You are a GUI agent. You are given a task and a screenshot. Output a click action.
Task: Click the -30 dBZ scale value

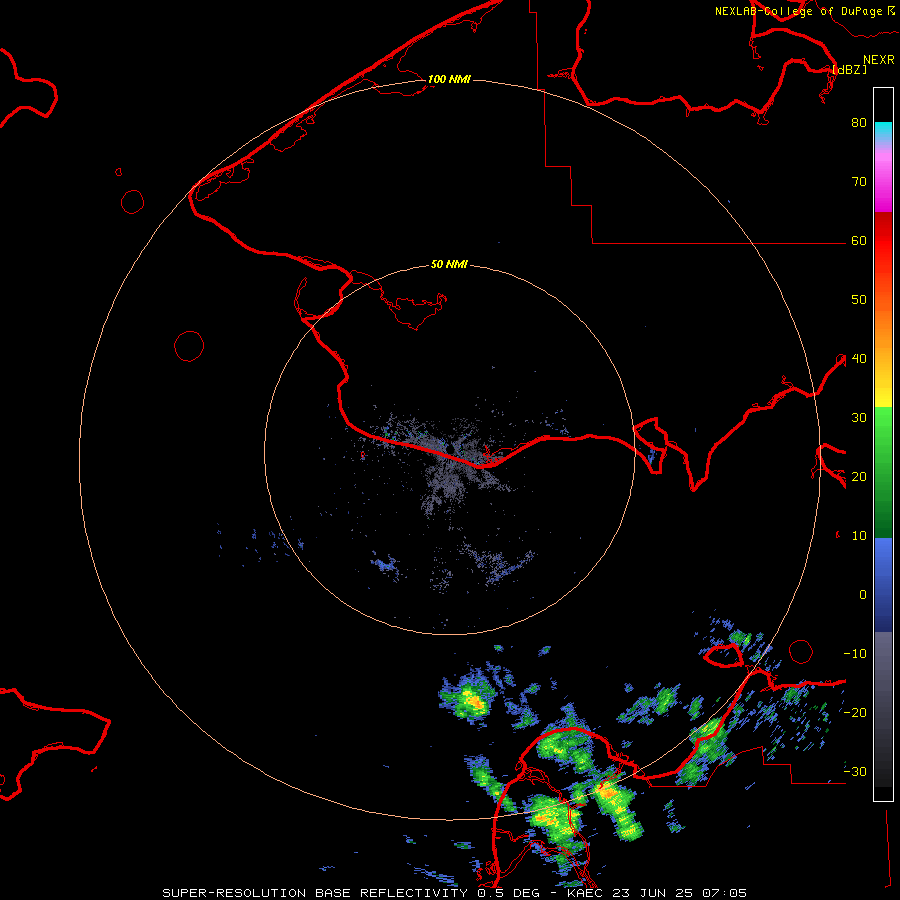point(855,771)
